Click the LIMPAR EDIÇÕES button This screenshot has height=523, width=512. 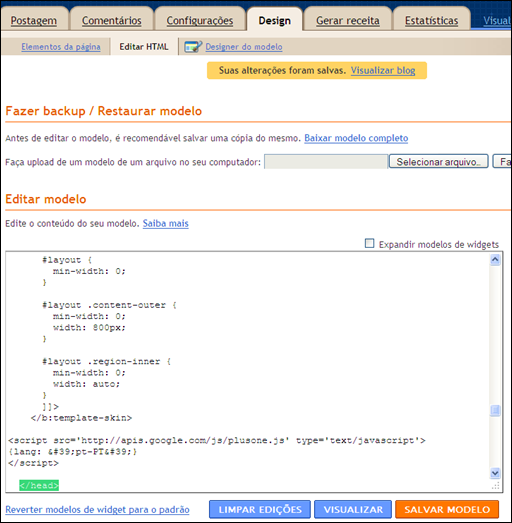pyautogui.click(x=260, y=509)
